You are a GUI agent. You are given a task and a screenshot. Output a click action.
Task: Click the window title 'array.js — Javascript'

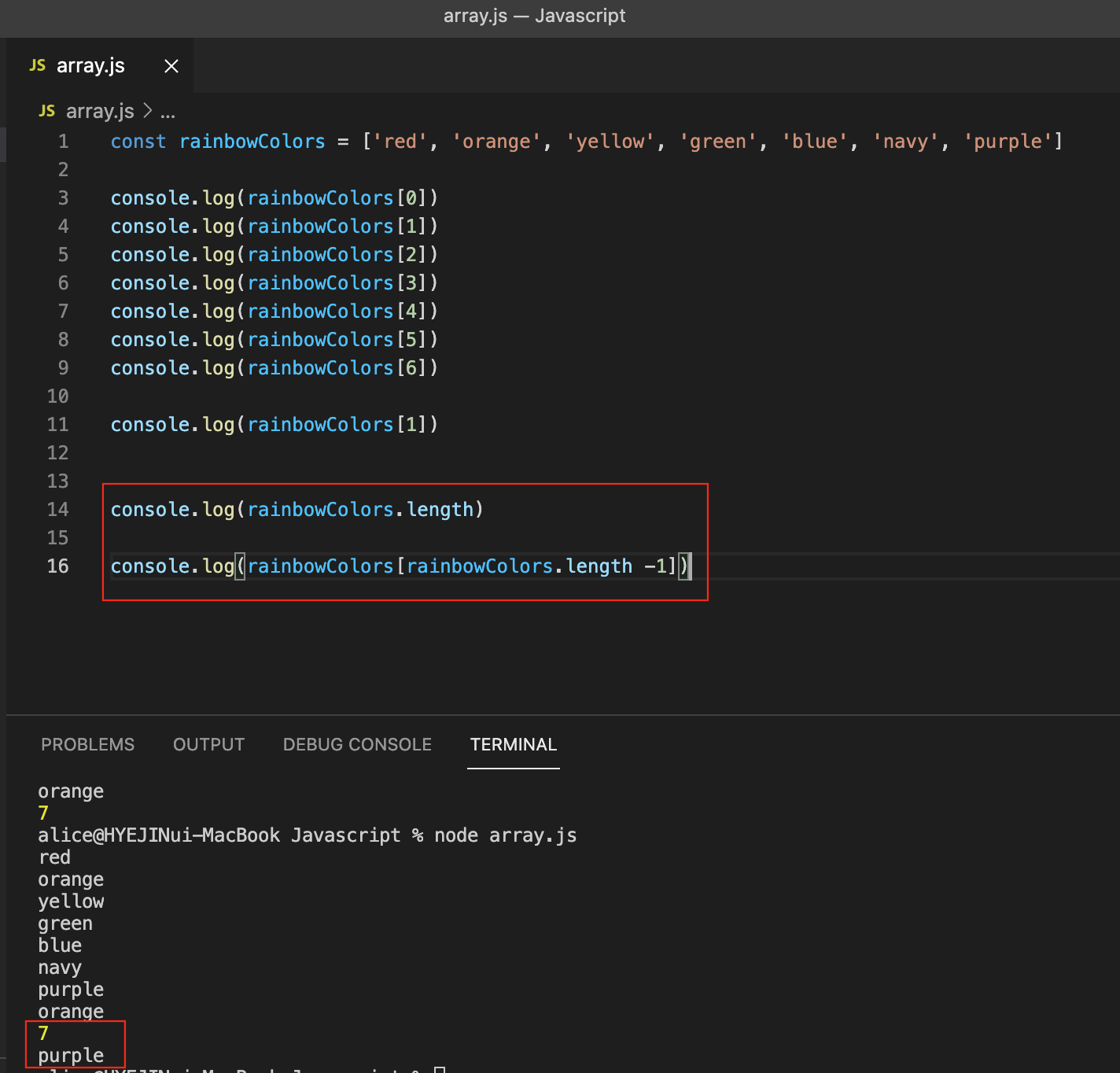coord(535,16)
